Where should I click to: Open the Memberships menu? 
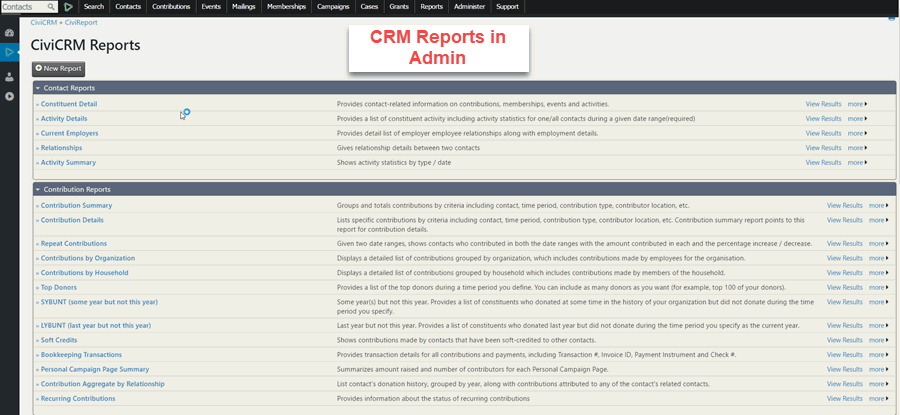[x=285, y=7]
